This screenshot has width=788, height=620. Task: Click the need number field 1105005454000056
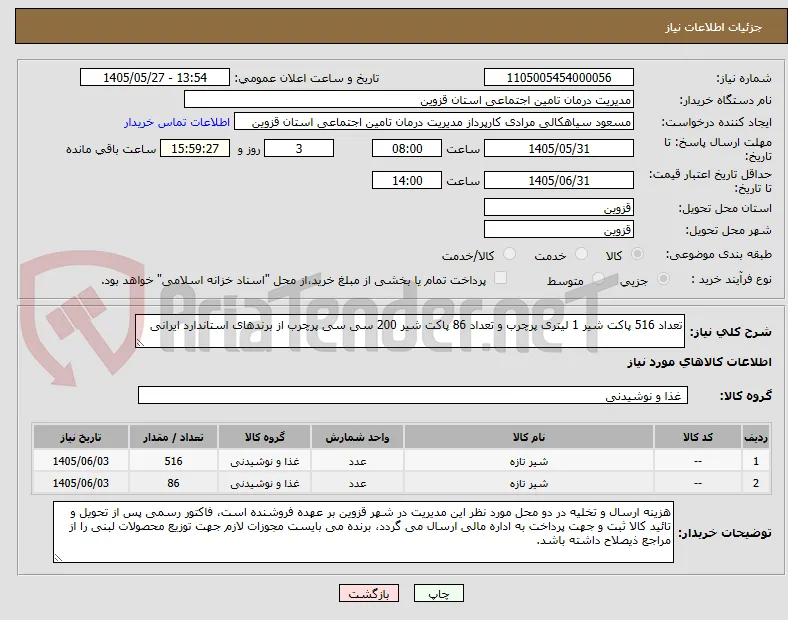pyautogui.click(x=558, y=77)
